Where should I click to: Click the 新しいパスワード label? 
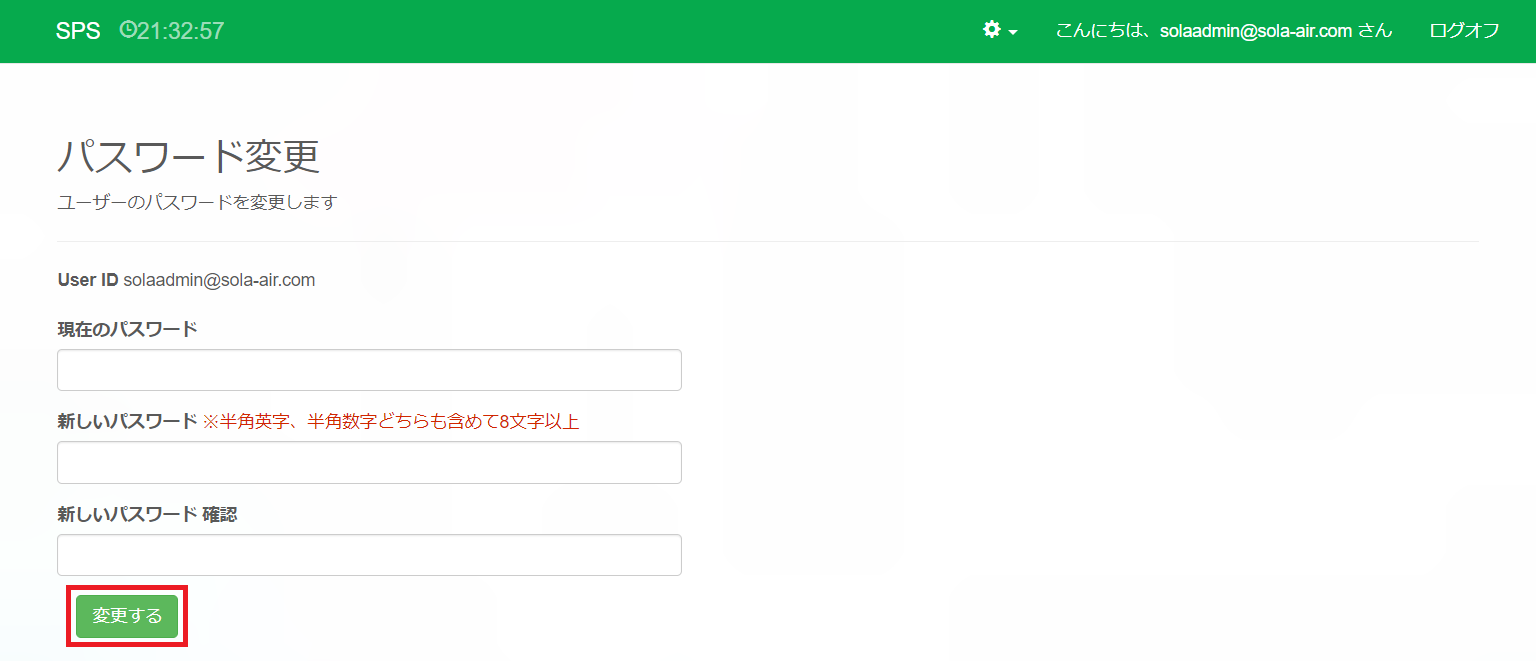[x=127, y=421]
